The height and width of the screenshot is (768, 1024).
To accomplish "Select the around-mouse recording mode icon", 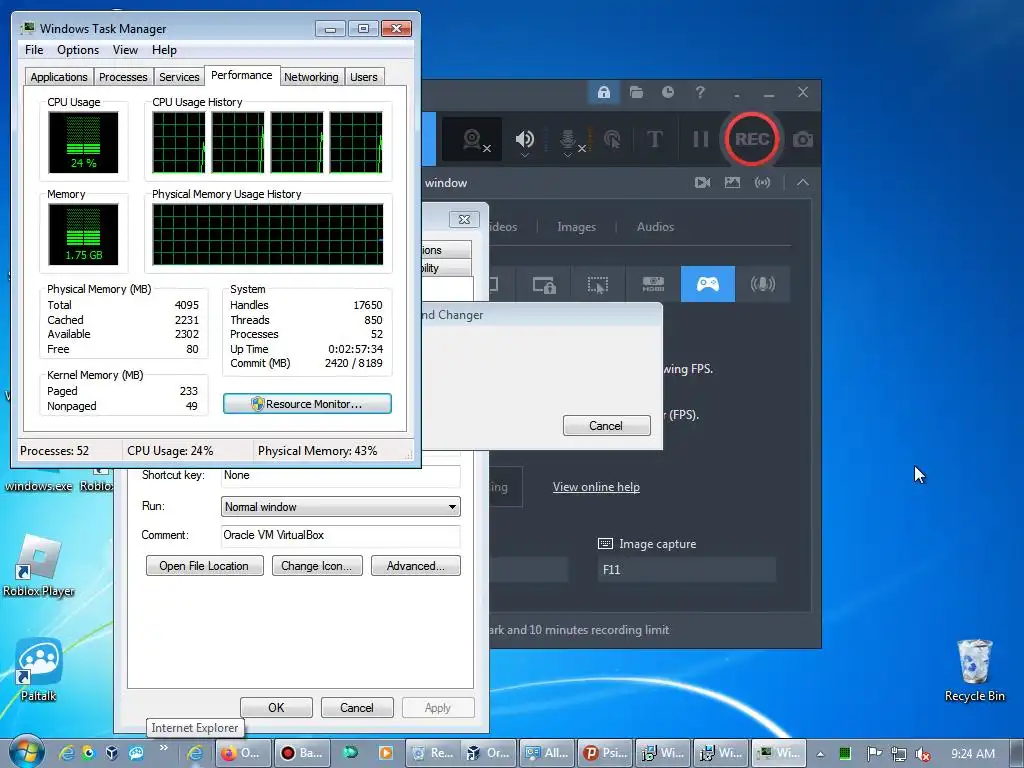I will coord(598,284).
